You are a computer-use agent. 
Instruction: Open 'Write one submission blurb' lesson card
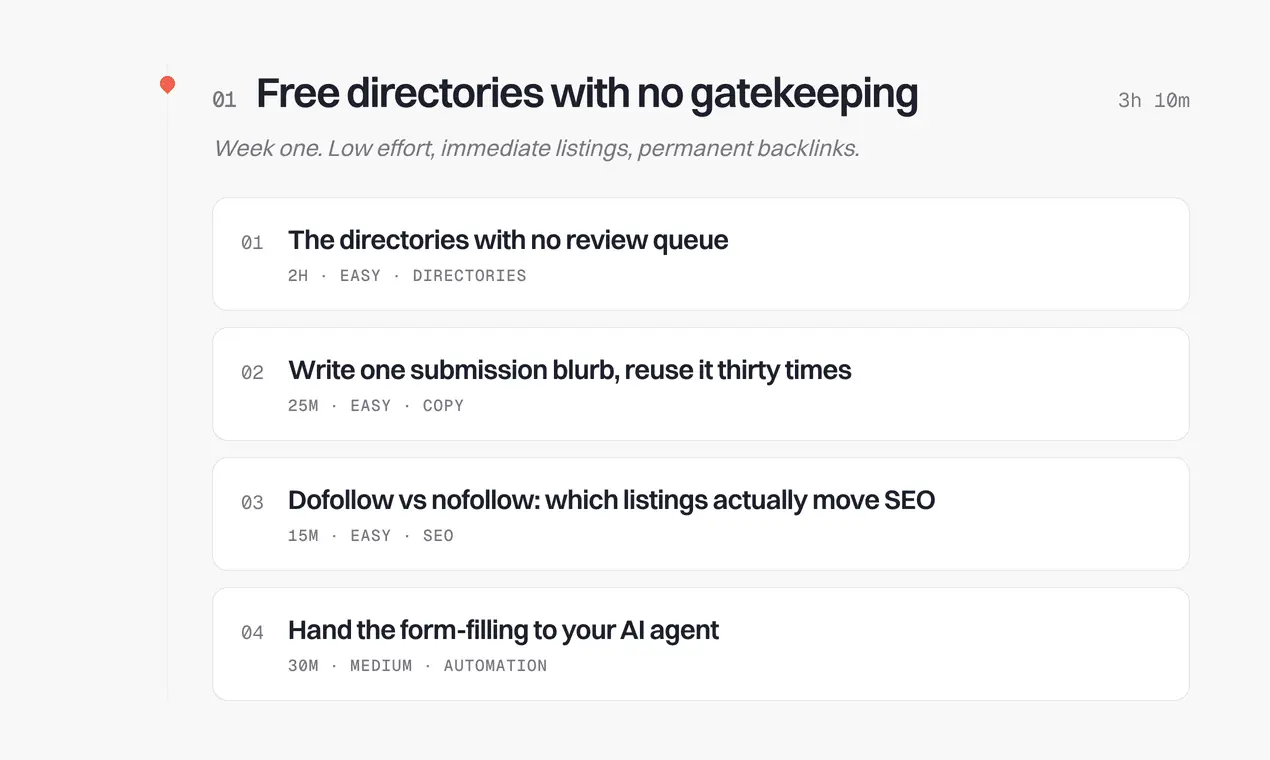[700, 384]
